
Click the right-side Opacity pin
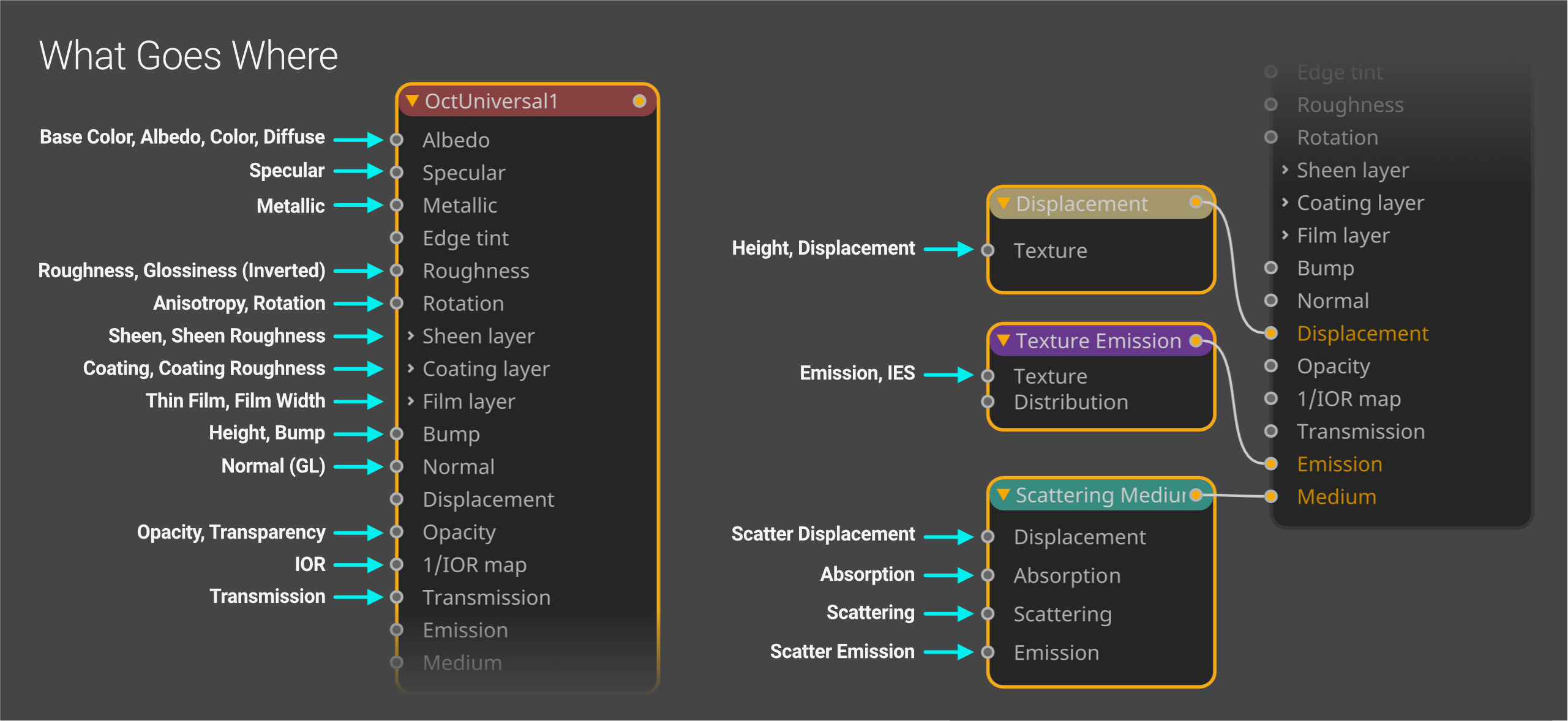coord(1271,365)
